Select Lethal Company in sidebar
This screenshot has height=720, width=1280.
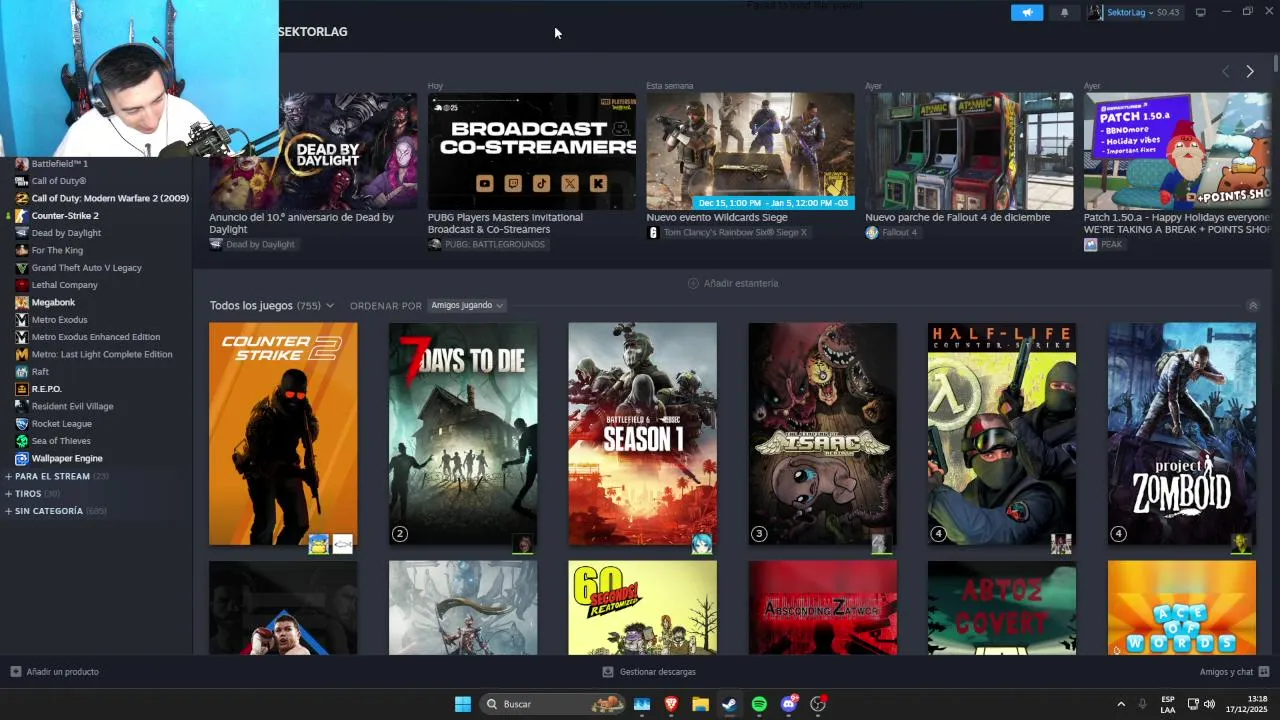[x=64, y=285]
